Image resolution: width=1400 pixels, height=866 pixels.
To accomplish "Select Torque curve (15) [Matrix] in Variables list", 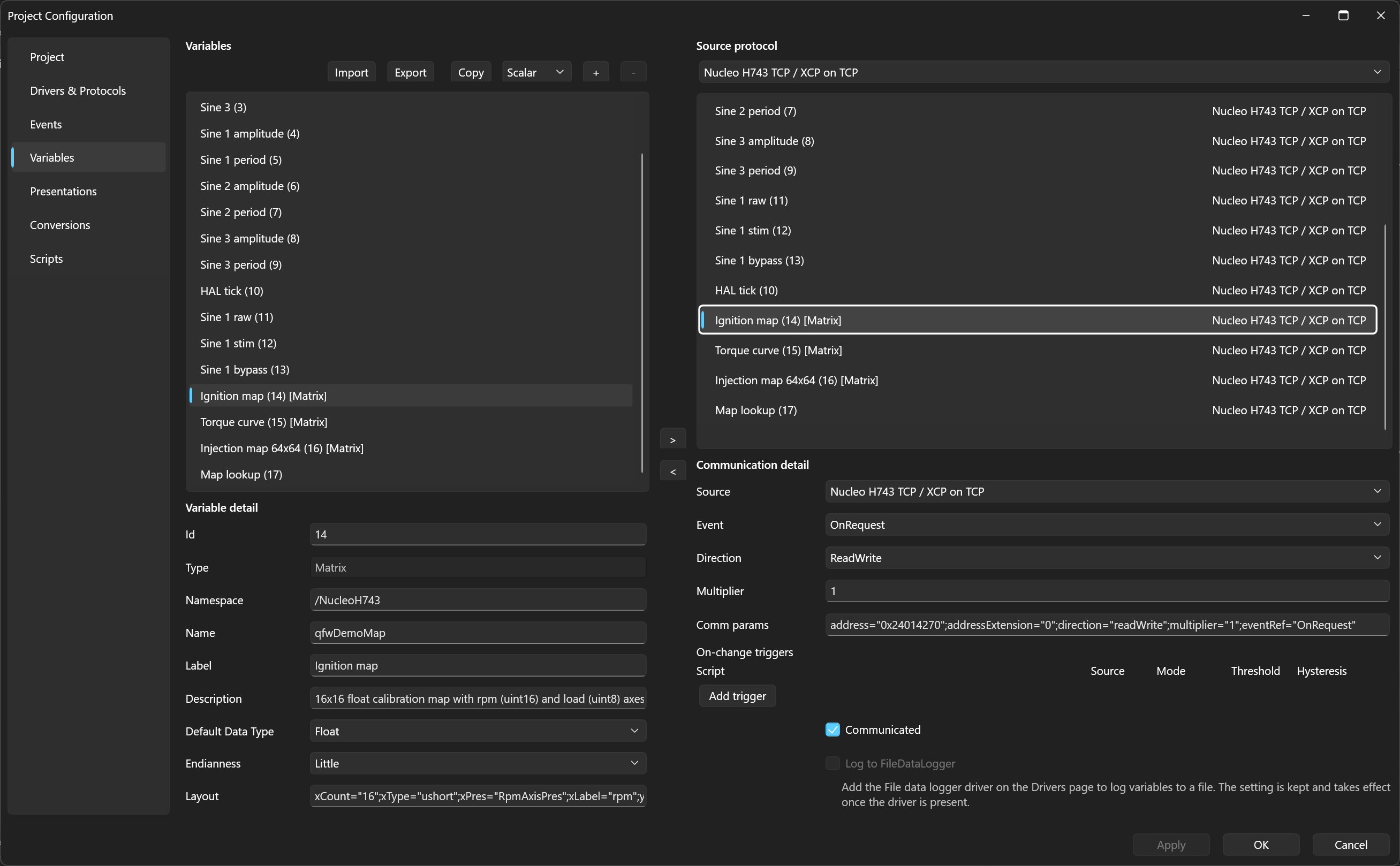I will click(x=411, y=422).
